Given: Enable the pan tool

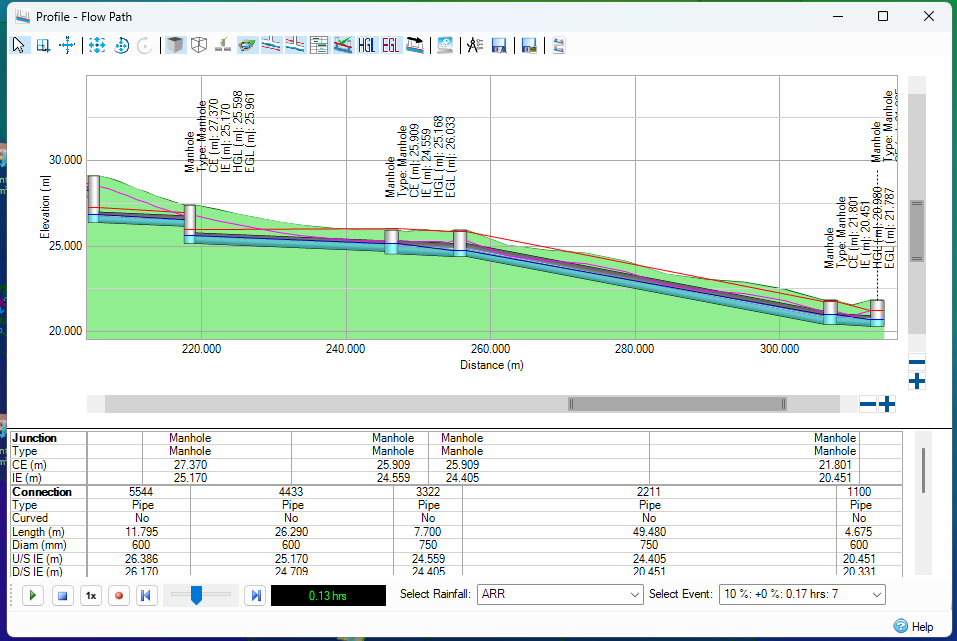Looking at the screenshot, I should point(67,44).
